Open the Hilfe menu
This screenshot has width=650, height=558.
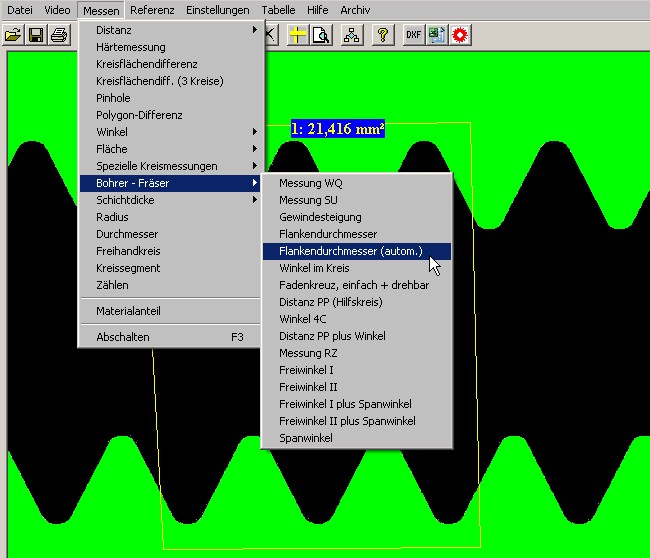pyautogui.click(x=318, y=10)
